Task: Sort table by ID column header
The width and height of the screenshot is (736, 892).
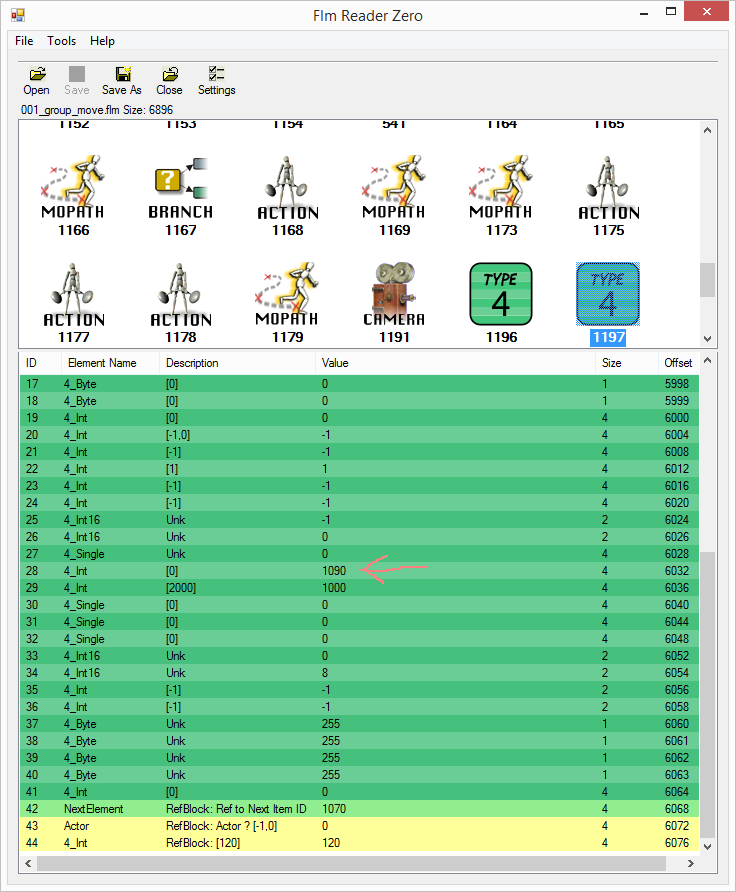Action: (x=40, y=363)
